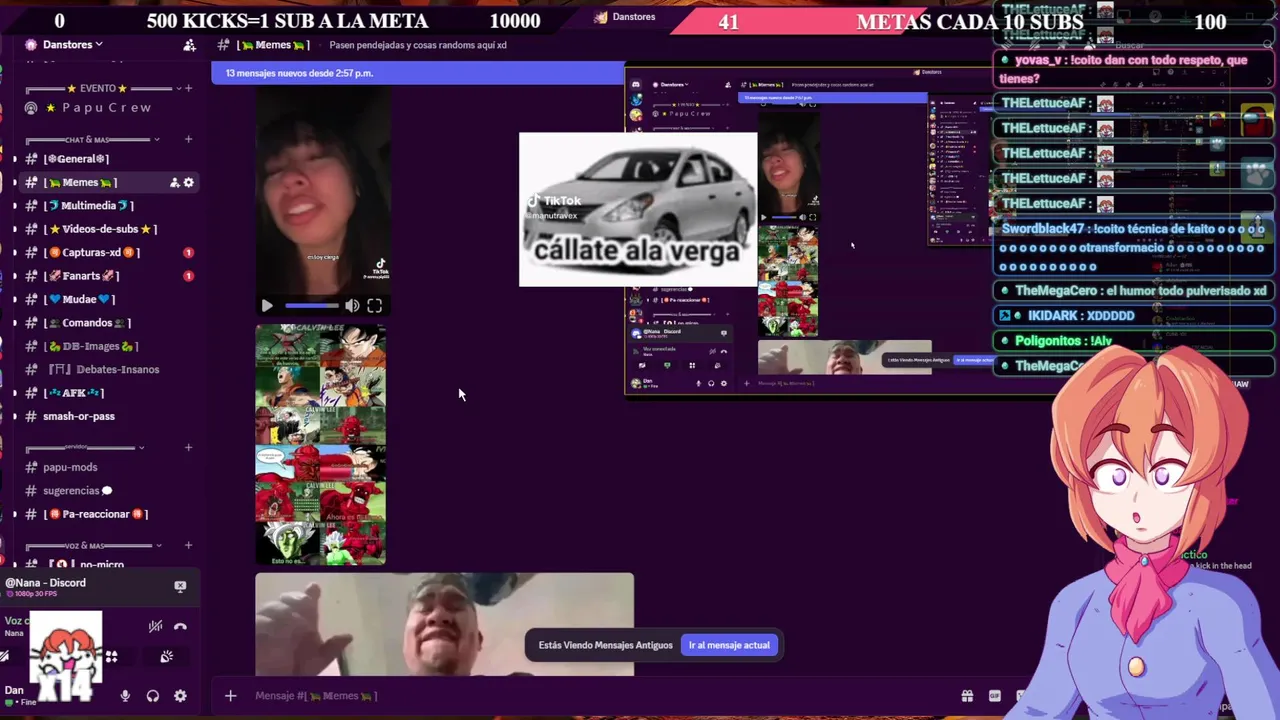Open user settings gear next to Dan
Screen dimensions: 1280x720
pyautogui.click(x=180, y=696)
